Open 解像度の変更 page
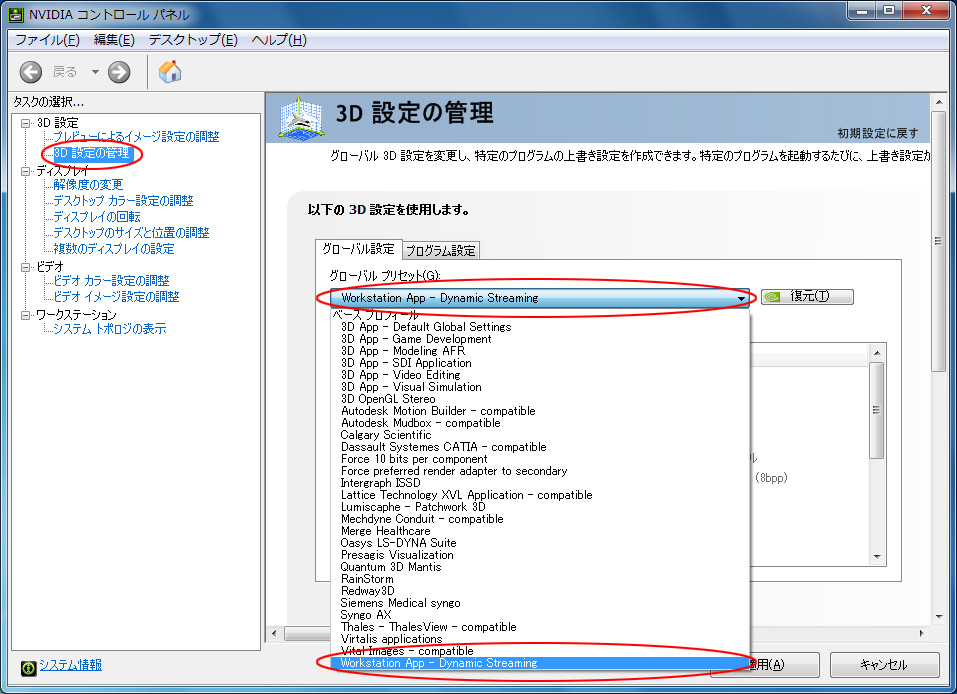Image resolution: width=957 pixels, height=694 pixels. click(x=88, y=184)
